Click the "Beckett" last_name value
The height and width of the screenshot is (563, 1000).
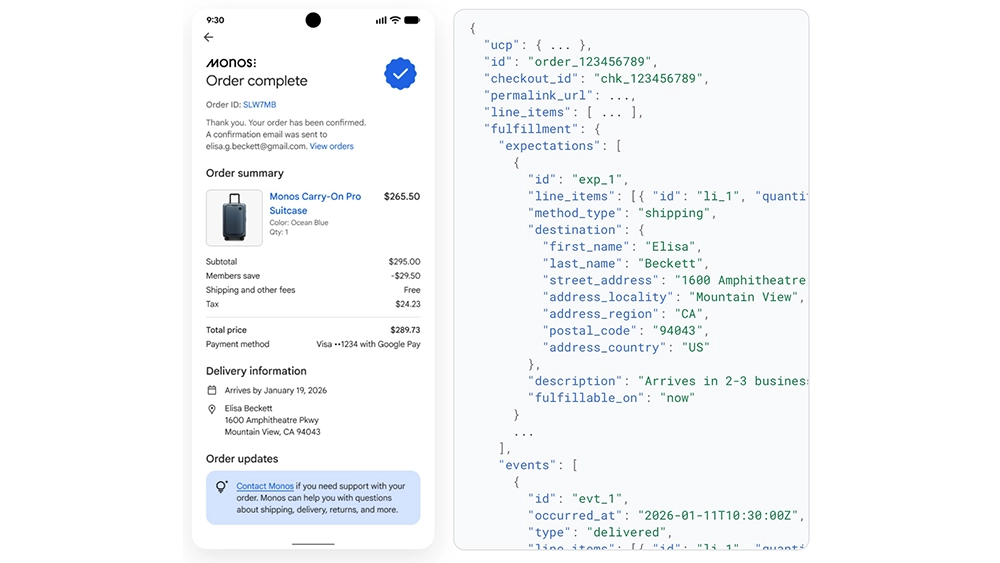pos(670,263)
